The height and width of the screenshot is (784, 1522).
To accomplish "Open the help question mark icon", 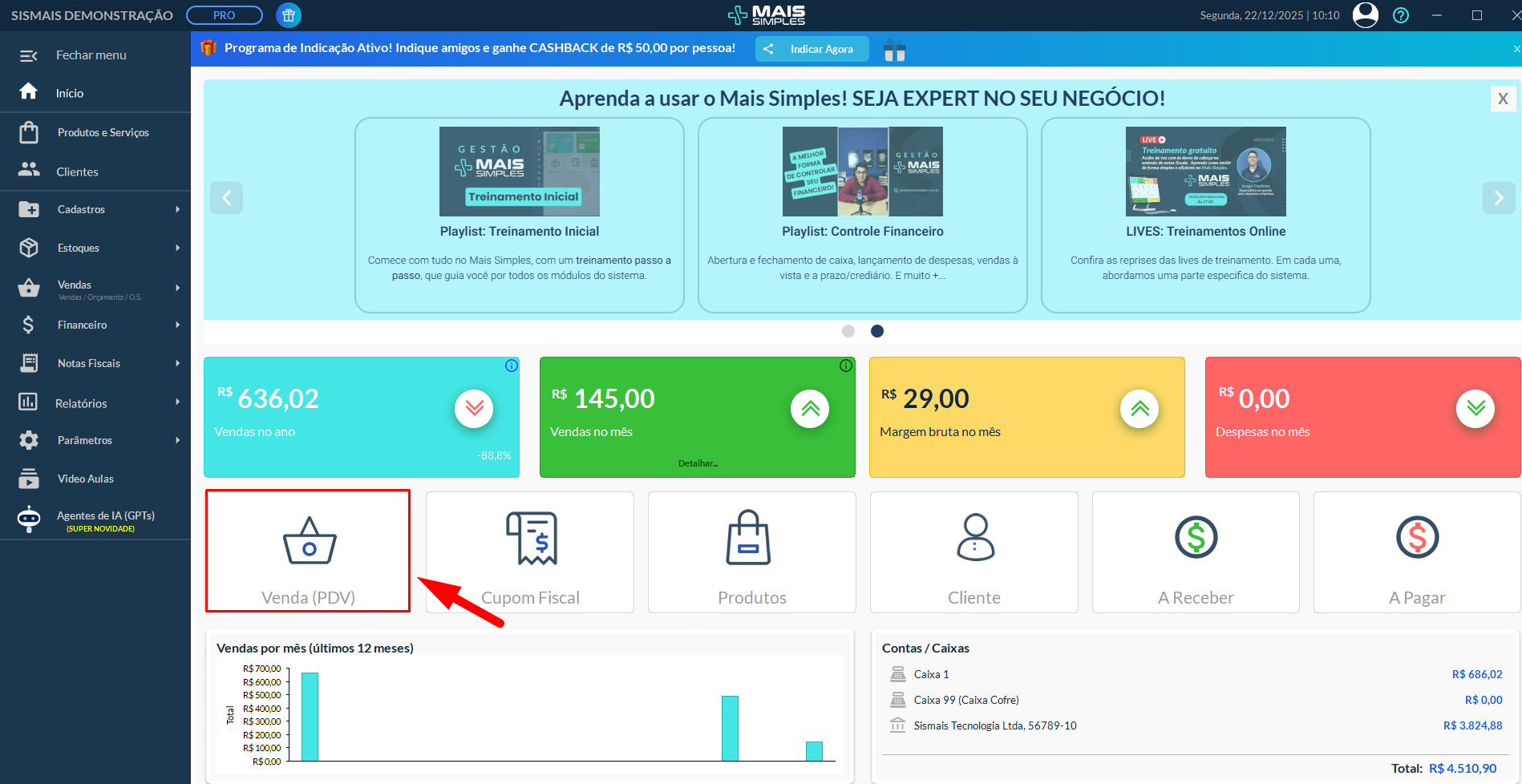I will click(x=1401, y=15).
